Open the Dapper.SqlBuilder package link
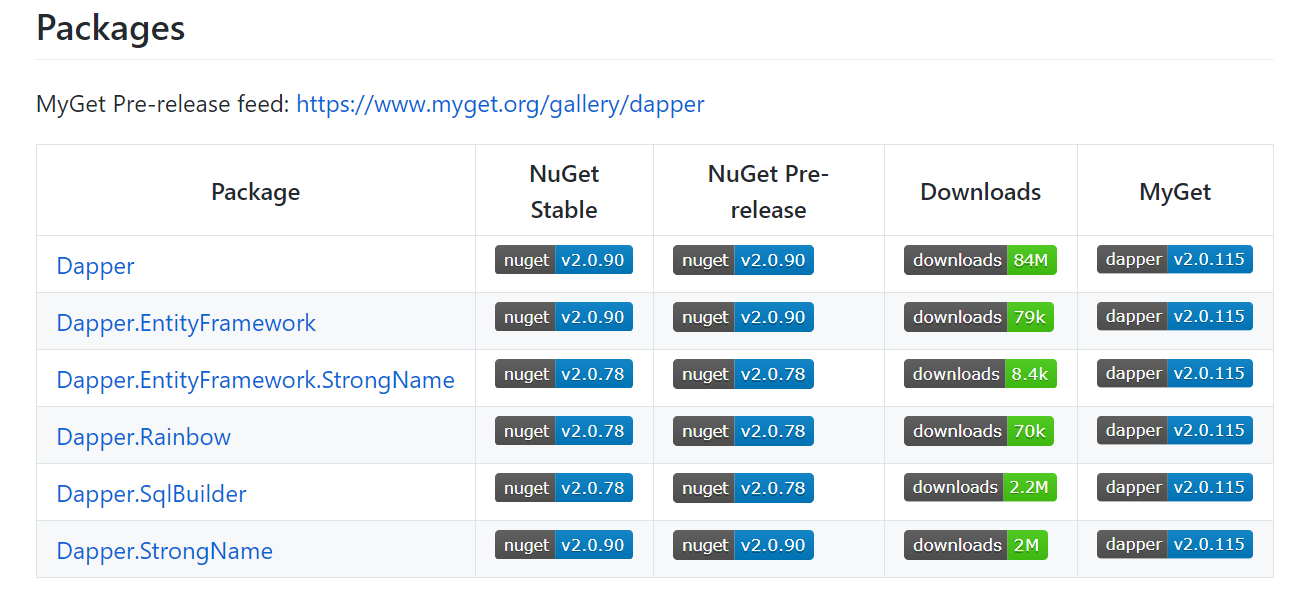Viewport: 1300px width, 604px height. point(151,494)
